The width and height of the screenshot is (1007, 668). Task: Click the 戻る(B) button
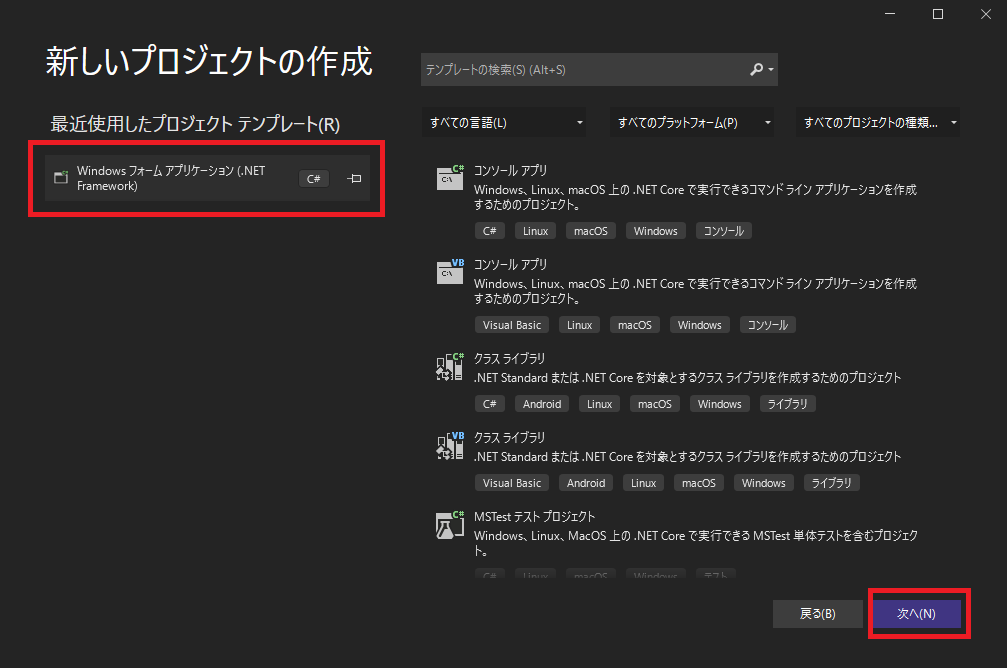(818, 613)
